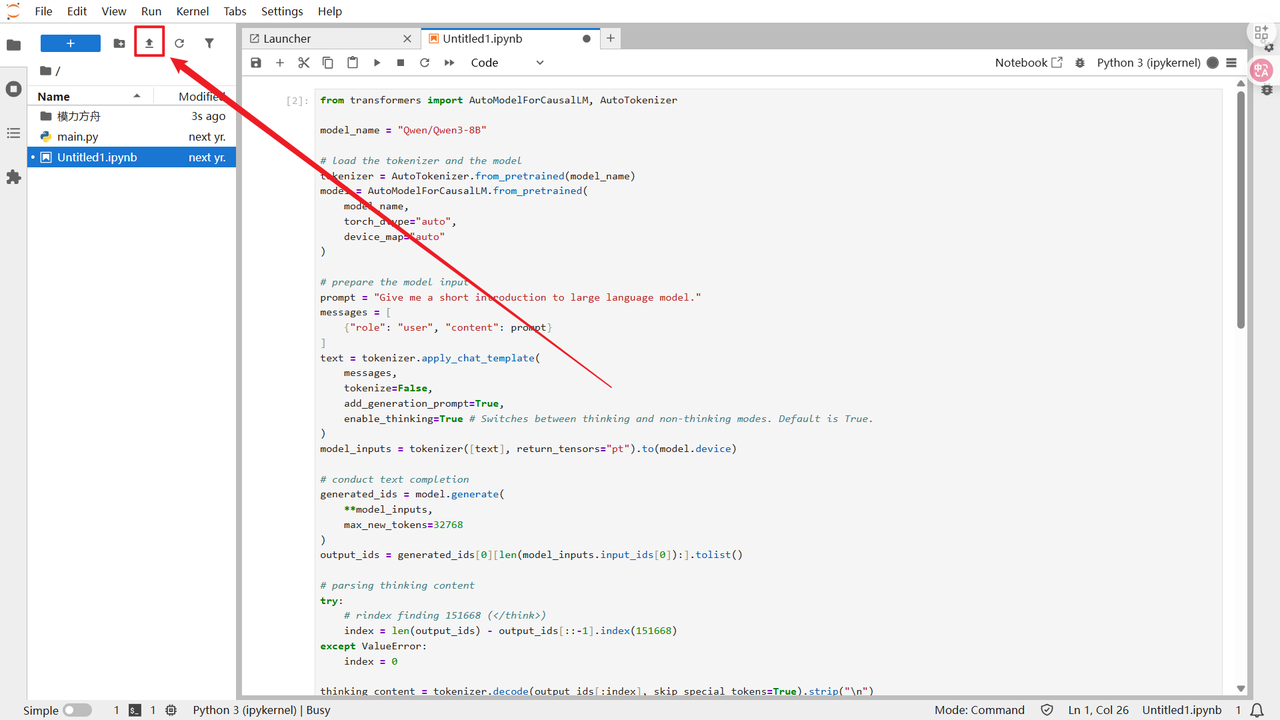Open the Table of Contents sidebar panel
The image size is (1280, 720).
click(x=13, y=133)
